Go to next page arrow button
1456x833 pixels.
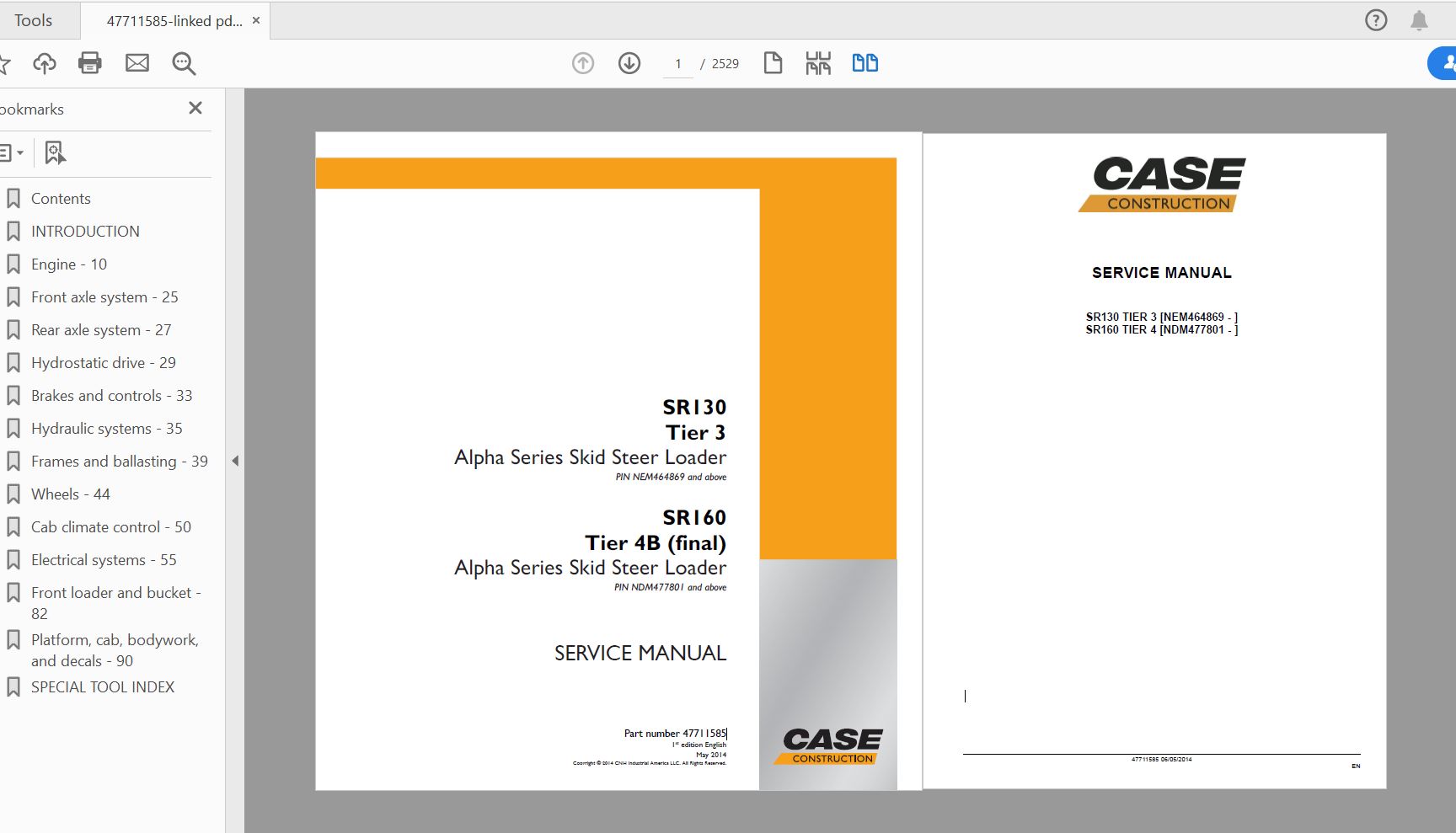(629, 63)
